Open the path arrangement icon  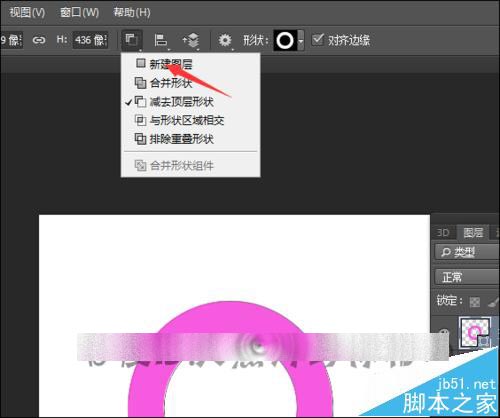(x=191, y=40)
